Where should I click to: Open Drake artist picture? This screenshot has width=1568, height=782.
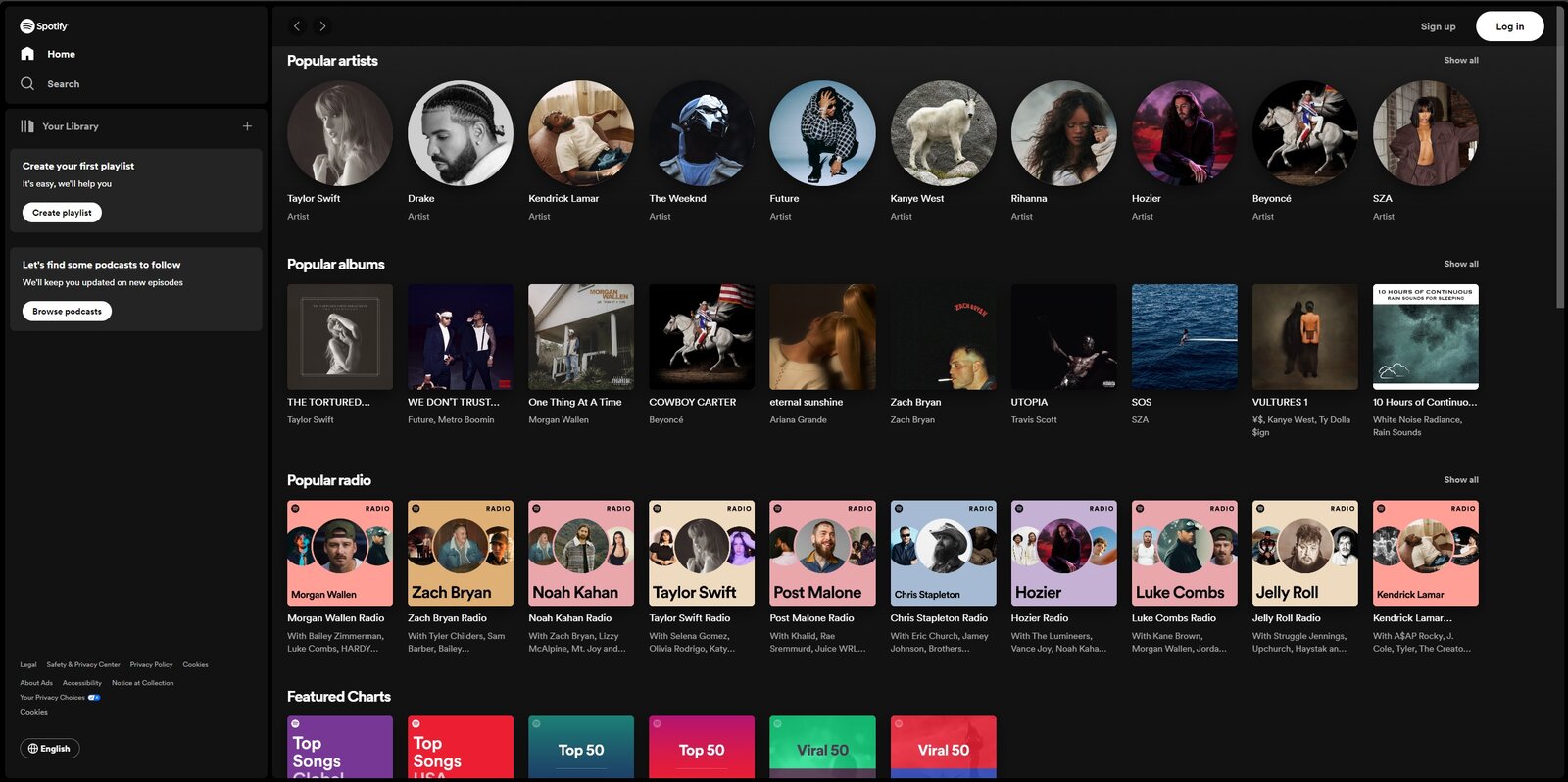click(461, 133)
